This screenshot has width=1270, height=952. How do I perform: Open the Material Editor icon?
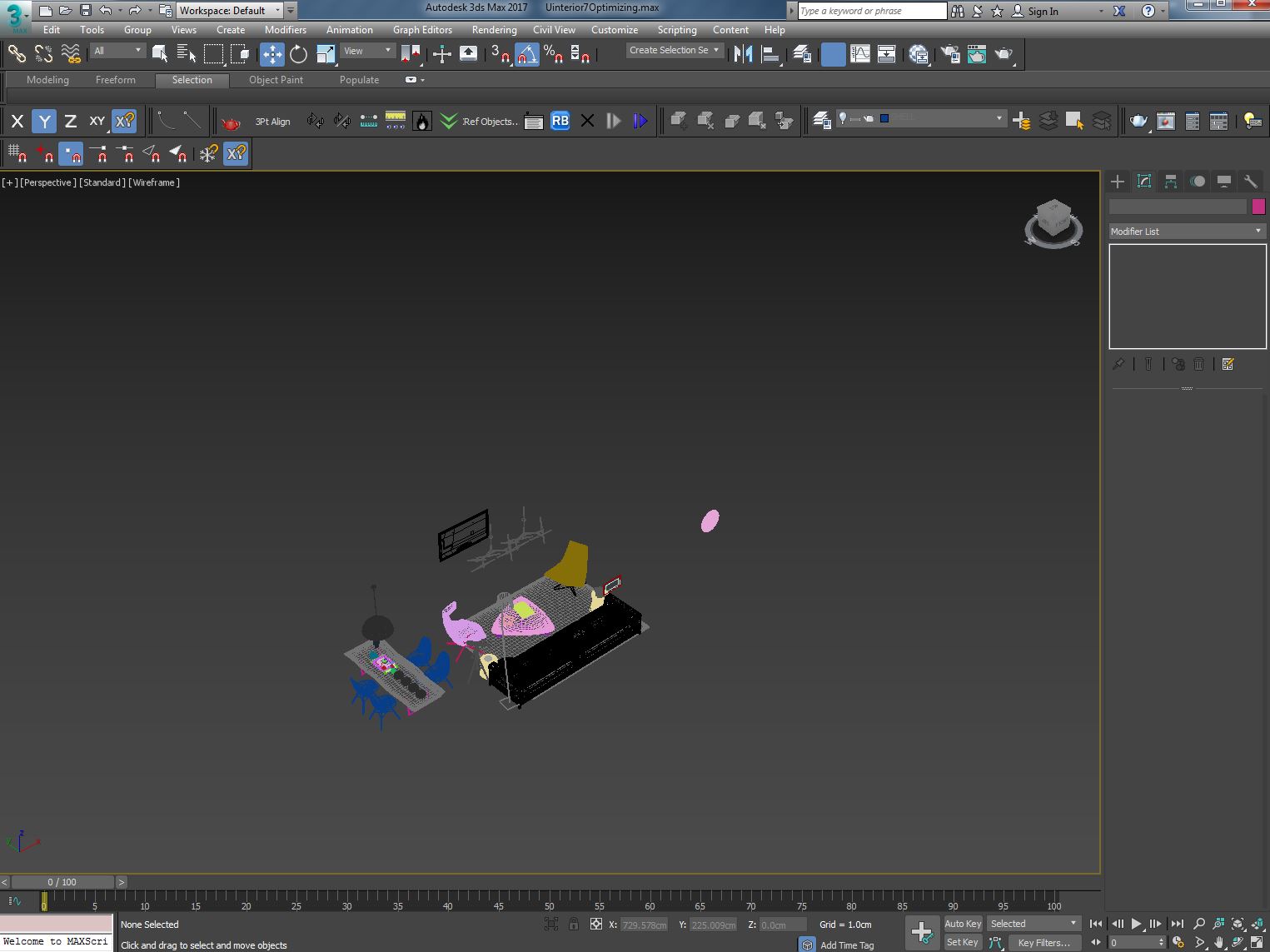click(x=919, y=54)
